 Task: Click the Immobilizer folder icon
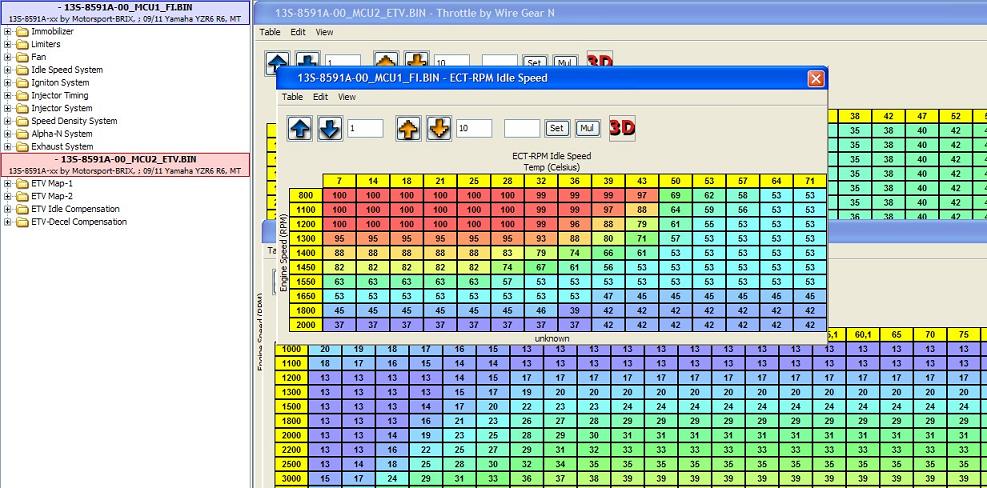click(22, 32)
